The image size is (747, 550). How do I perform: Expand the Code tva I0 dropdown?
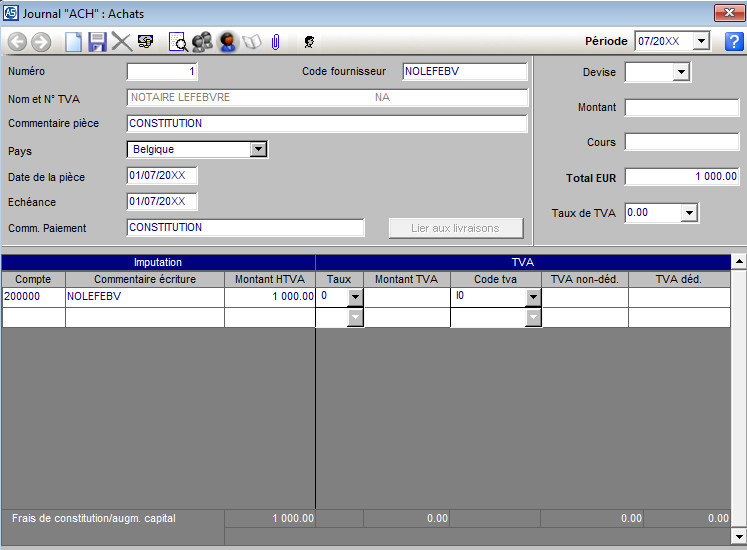[533, 297]
